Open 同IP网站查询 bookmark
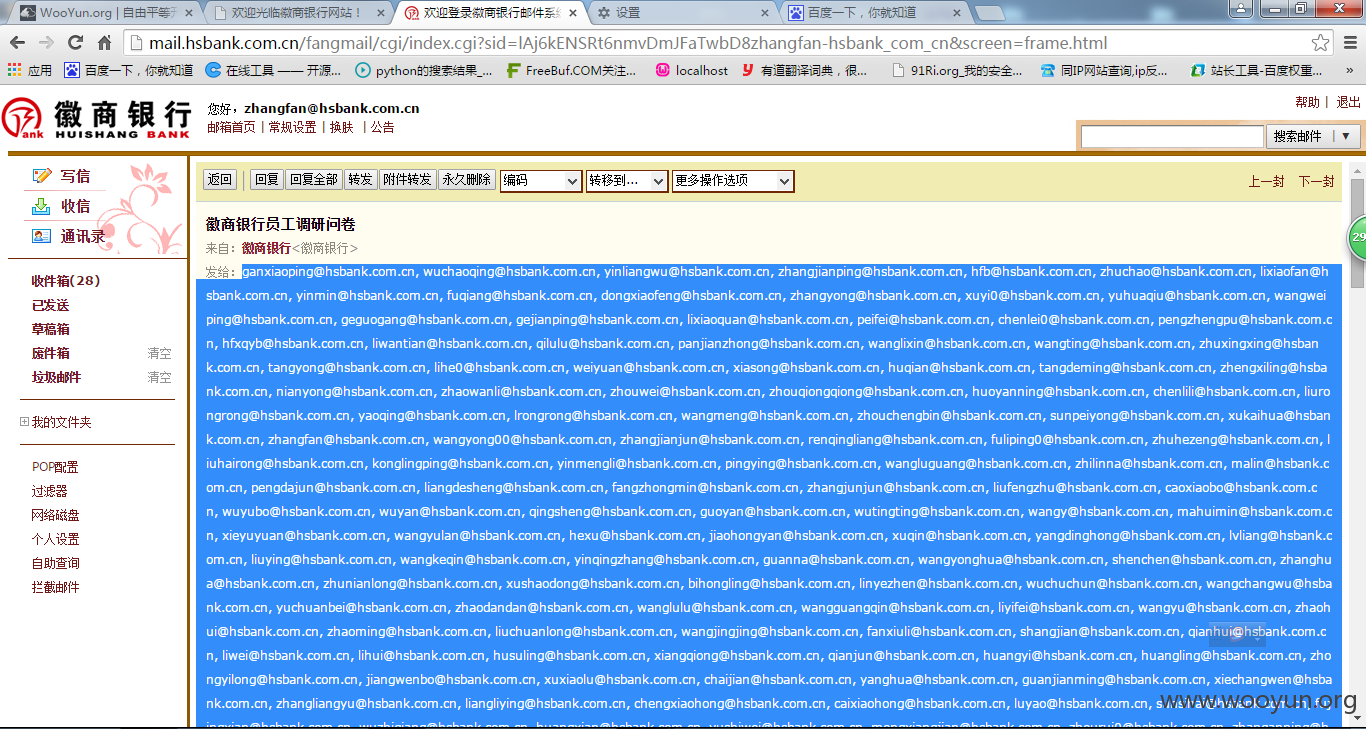The width and height of the screenshot is (1366, 729). click(1104, 71)
